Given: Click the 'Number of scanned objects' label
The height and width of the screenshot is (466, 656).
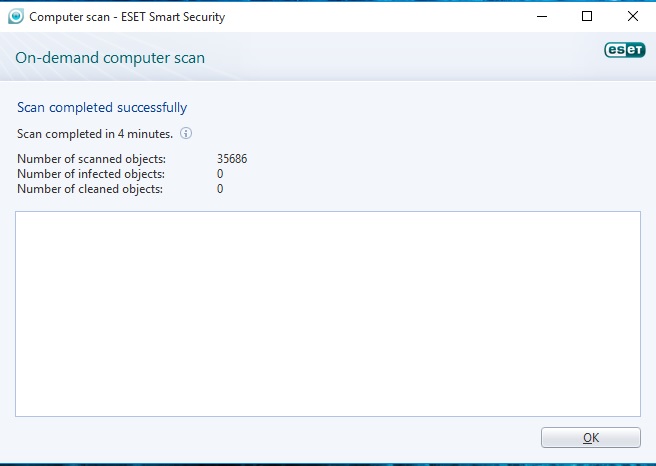Looking at the screenshot, I should [91, 159].
